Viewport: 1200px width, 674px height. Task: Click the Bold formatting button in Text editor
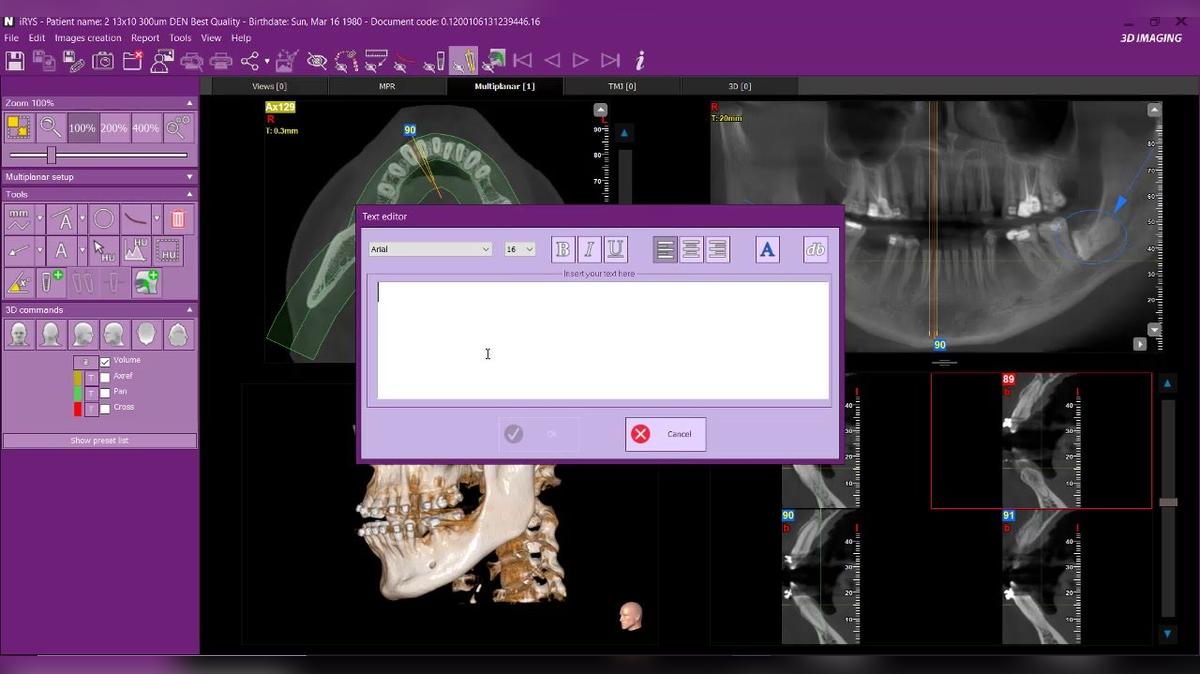click(563, 250)
